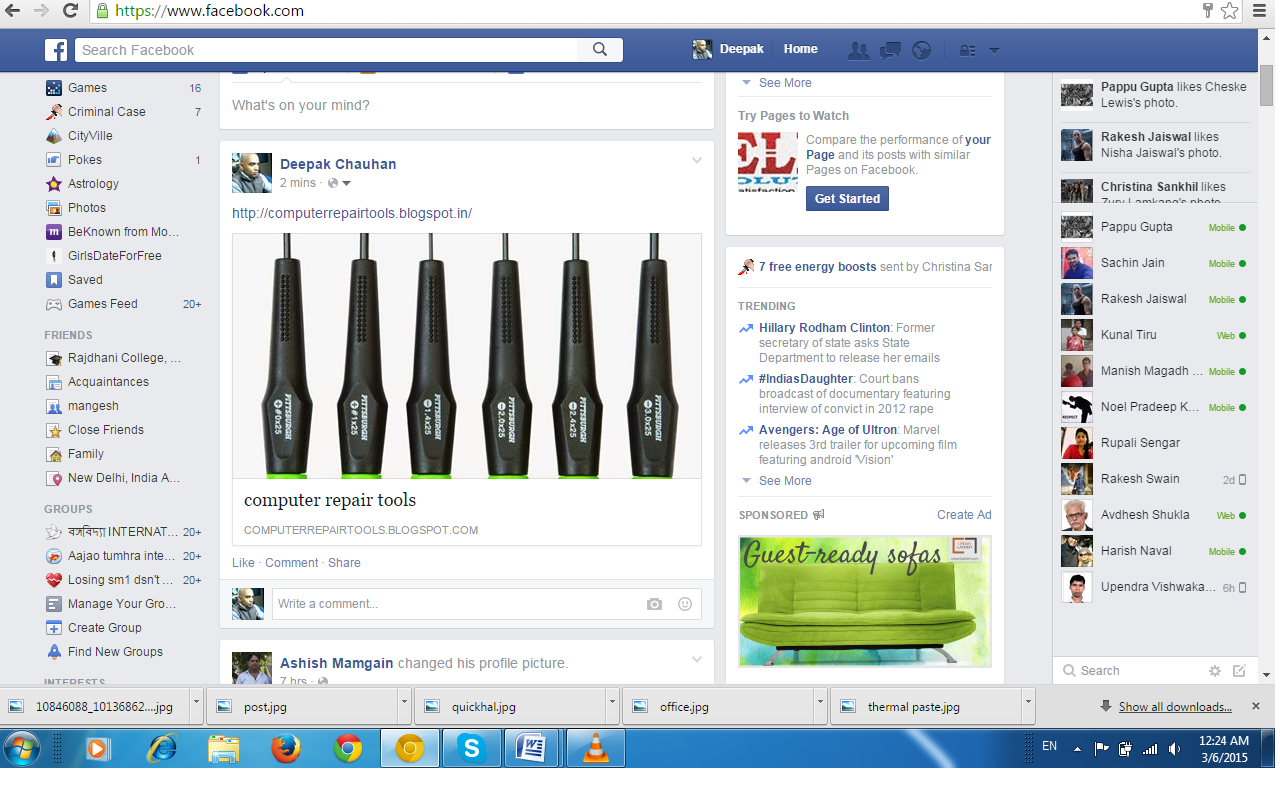The height and width of the screenshot is (800, 1280).
Task: Insert an emoji with the smiley icon
Action: (x=685, y=604)
